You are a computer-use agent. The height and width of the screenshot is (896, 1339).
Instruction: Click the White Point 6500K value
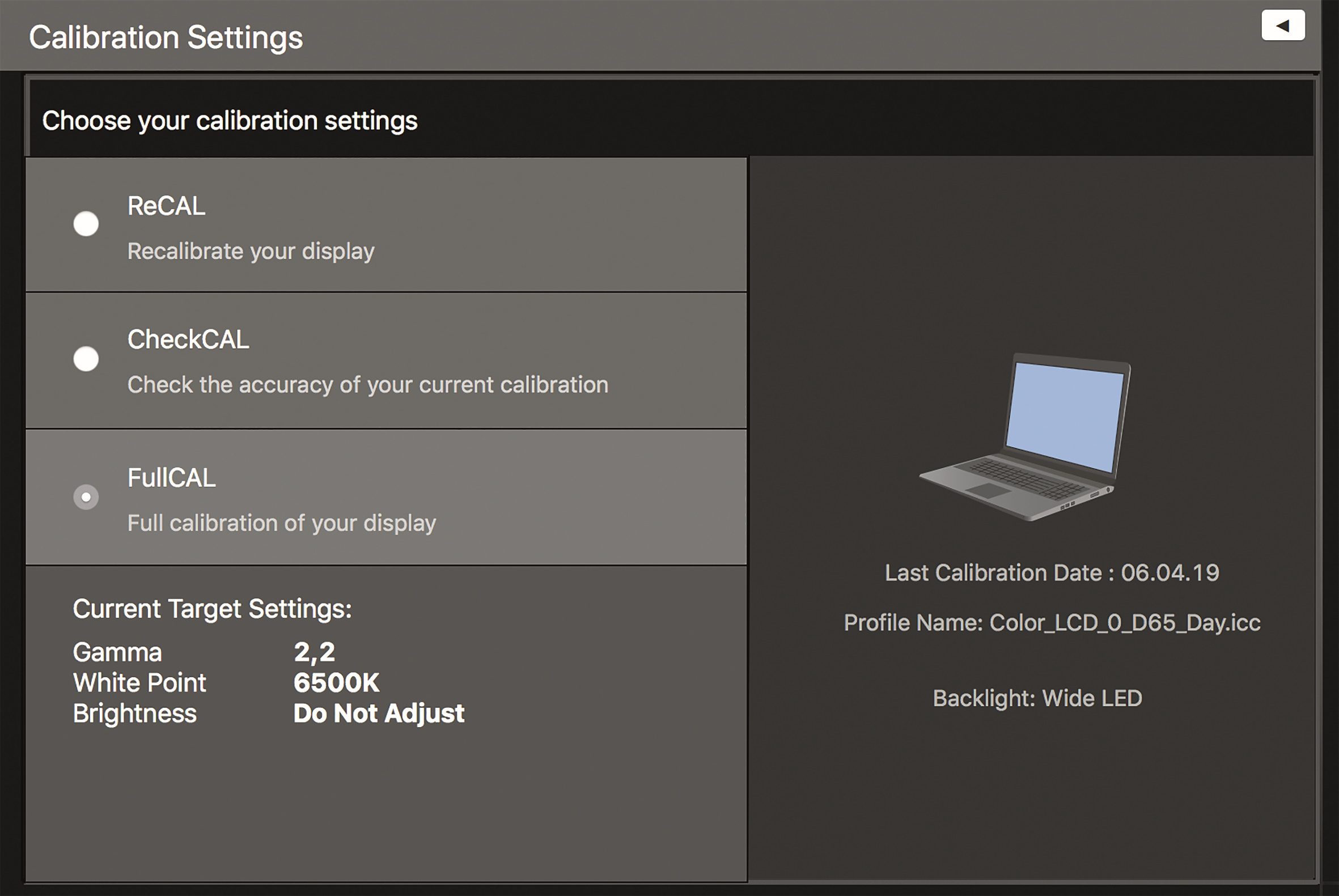(336, 683)
